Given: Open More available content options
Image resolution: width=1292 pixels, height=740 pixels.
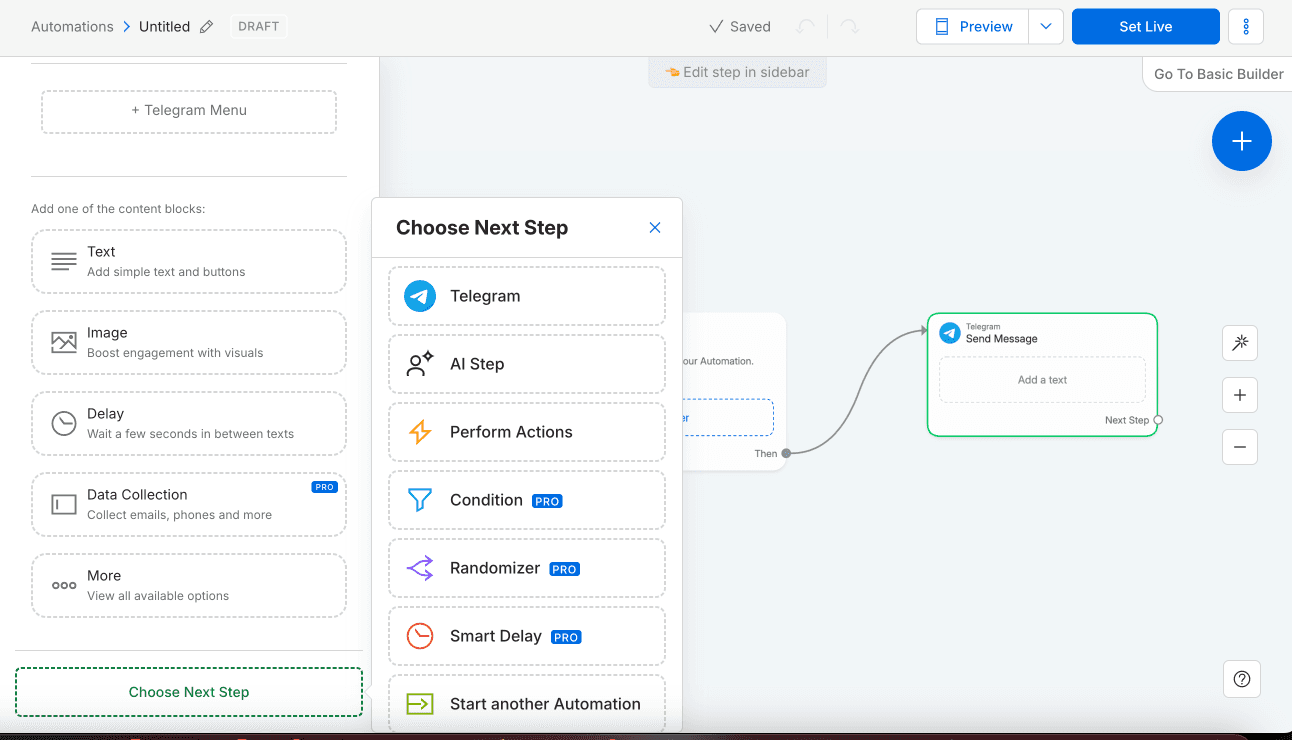Looking at the screenshot, I should (x=189, y=586).
